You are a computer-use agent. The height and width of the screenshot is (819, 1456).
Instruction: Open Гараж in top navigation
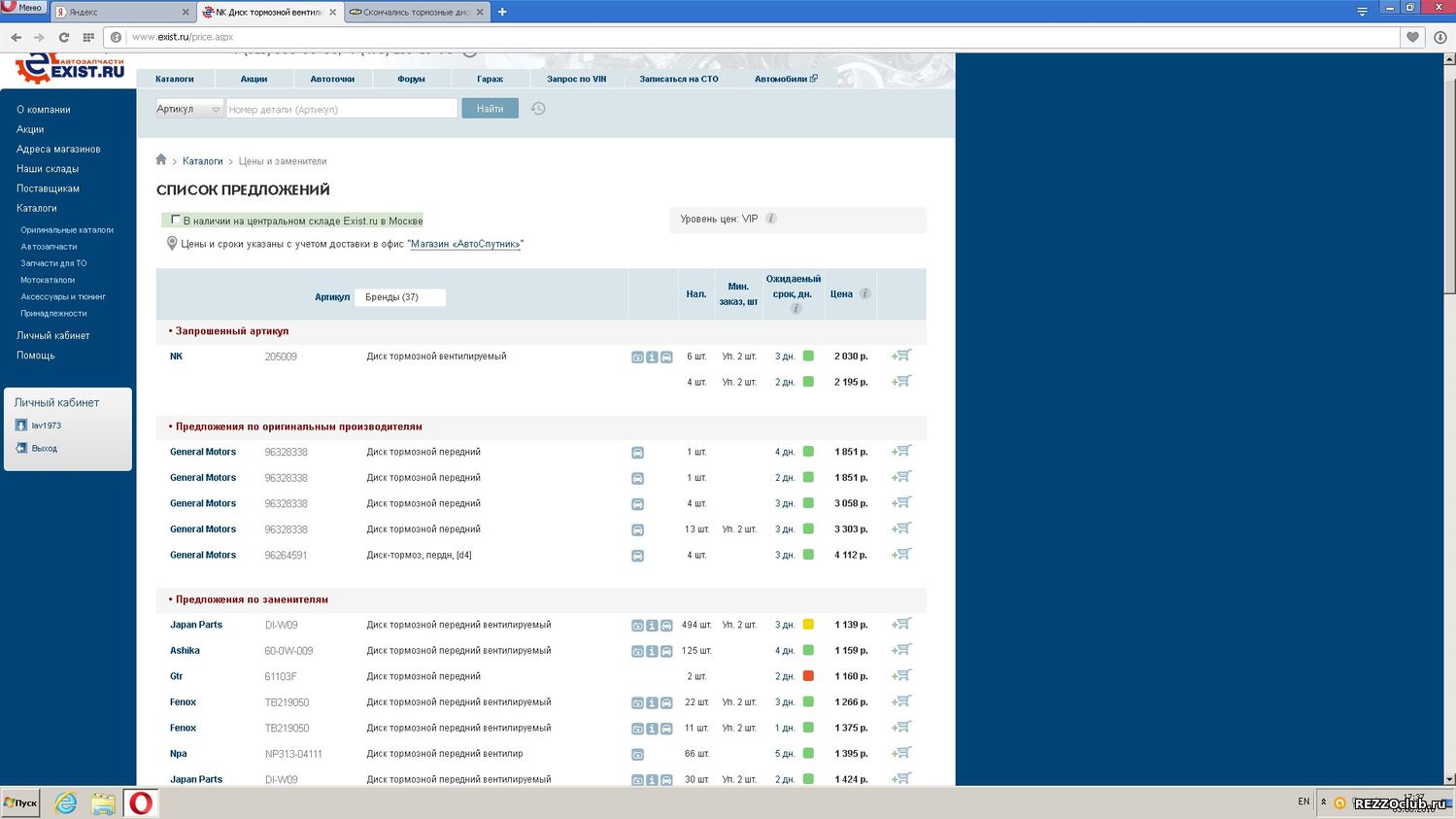[x=490, y=79]
